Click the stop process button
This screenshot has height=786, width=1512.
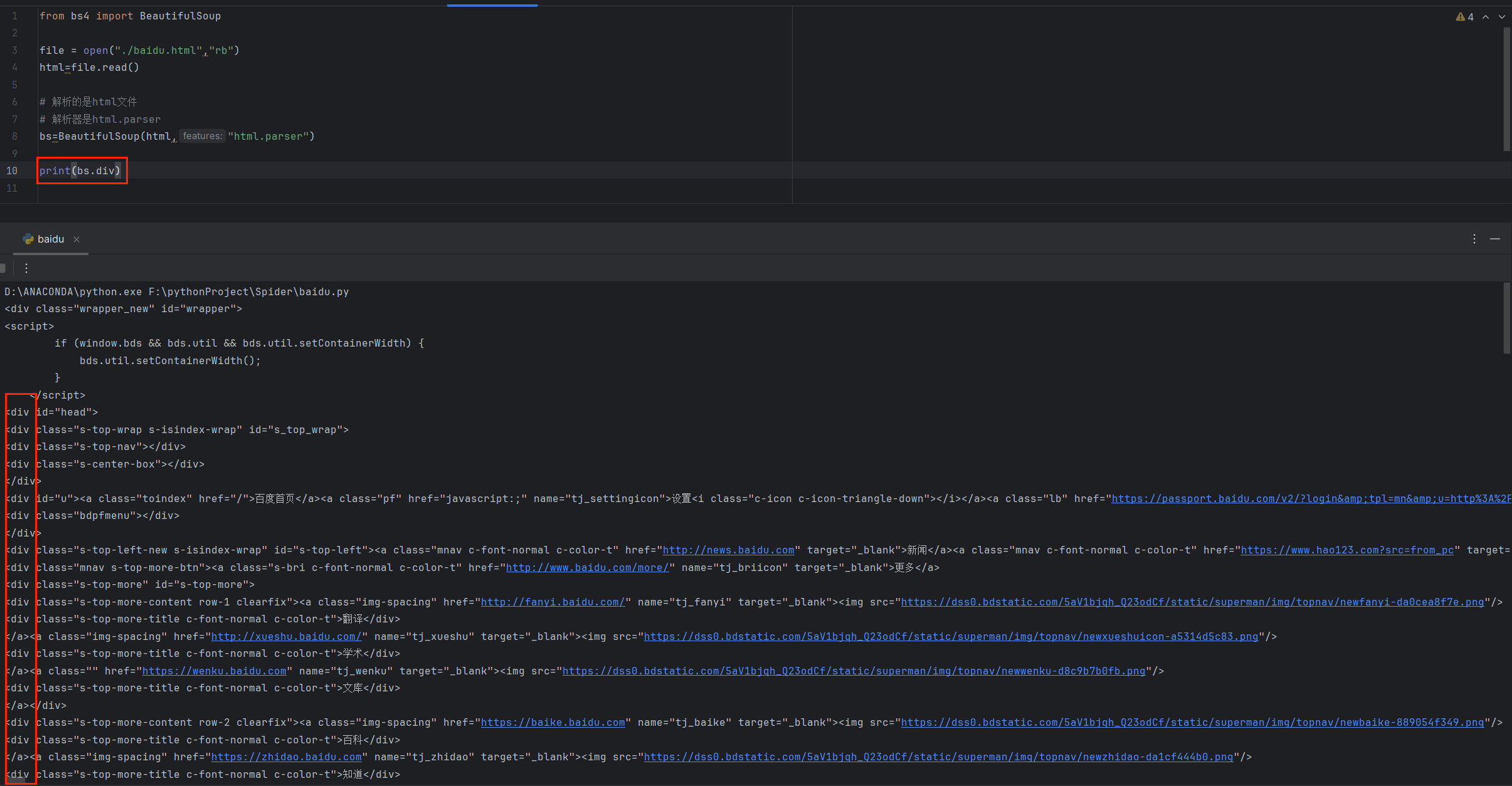[x=3, y=268]
